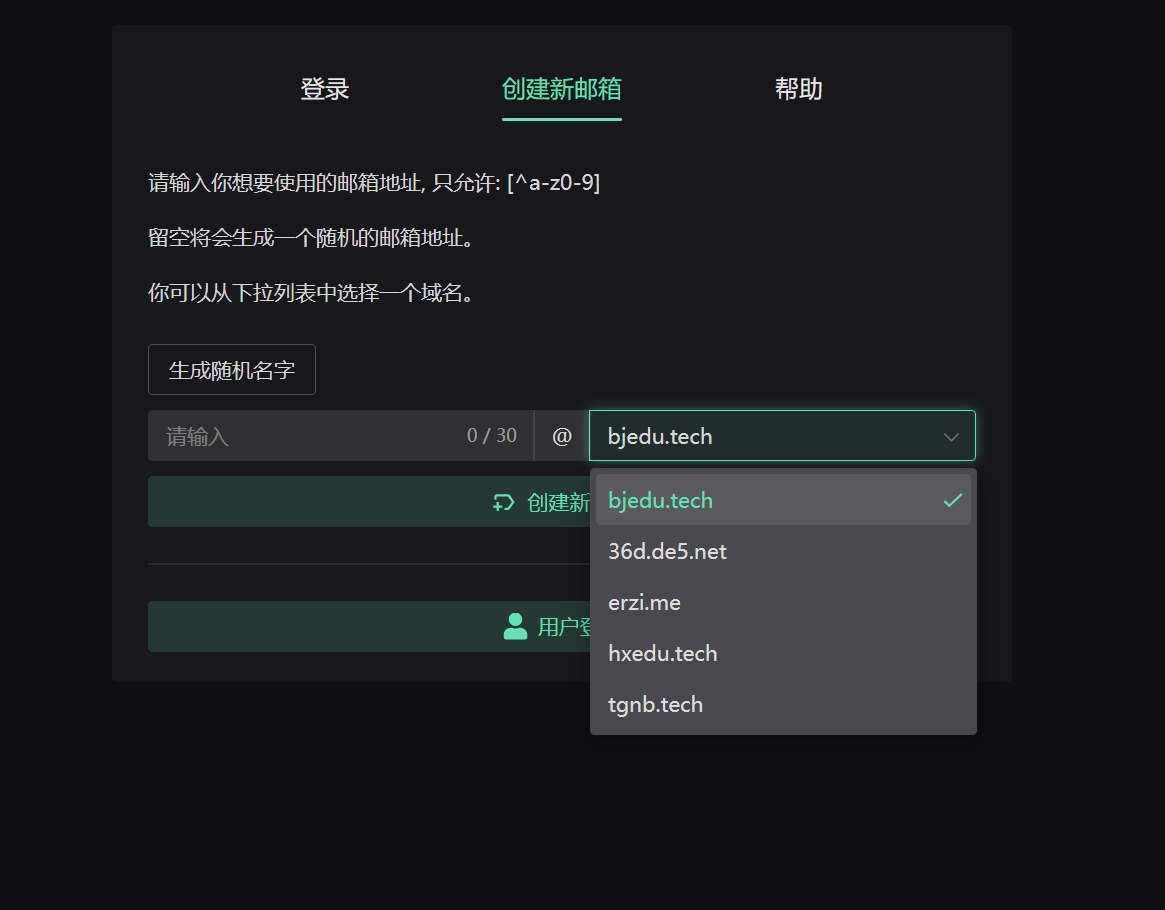Choose bjedu.tech in the domain list
The width and height of the screenshot is (1165, 910).
[x=783, y=500]
